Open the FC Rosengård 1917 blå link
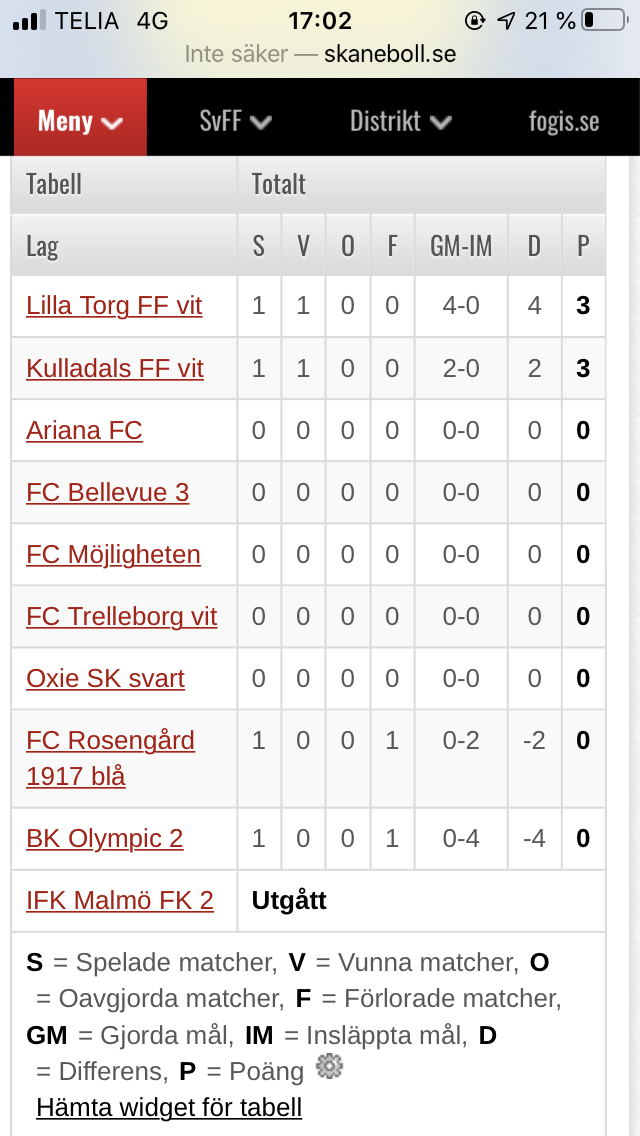The width and height of the screenshot is (640, 1136). pyautogui.click(x=110, y=758)
